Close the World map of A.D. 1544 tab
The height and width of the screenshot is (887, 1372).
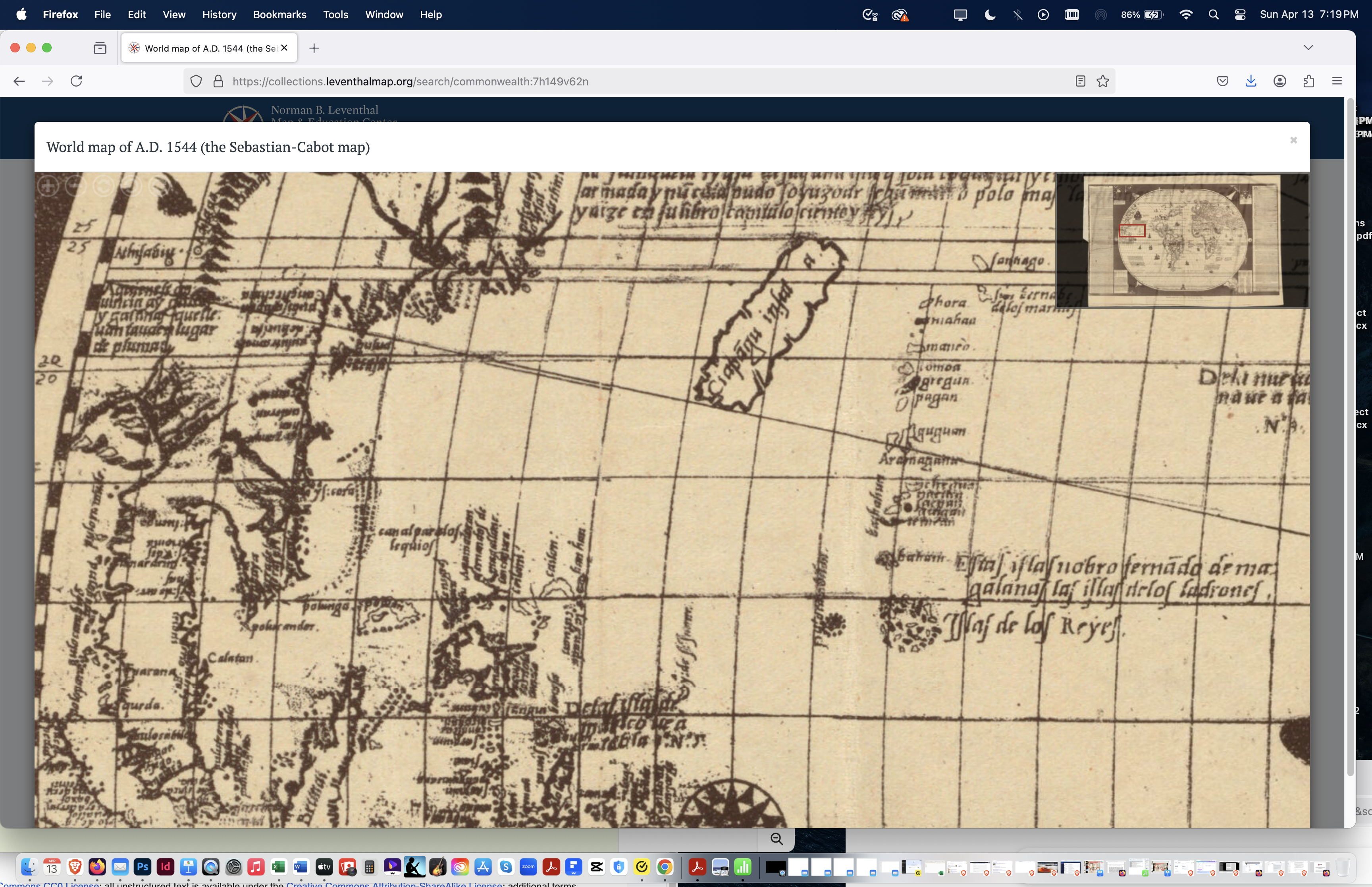pyautogui.click(x=284, y=48)
